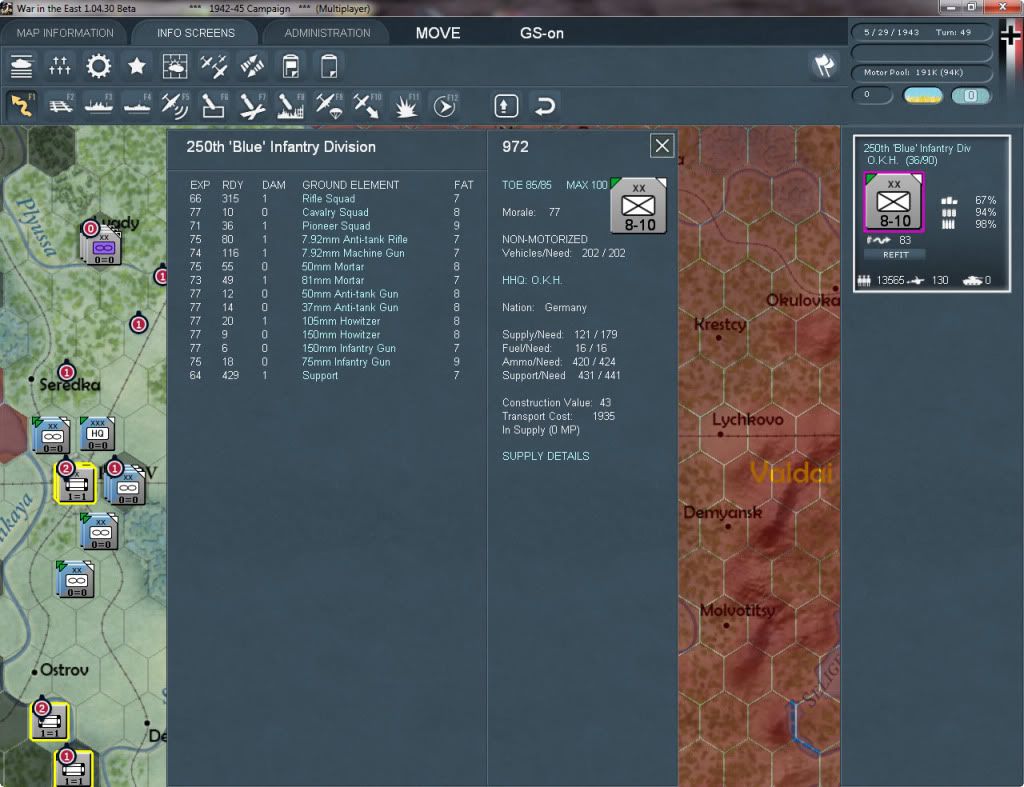Select the F2 rail movement mode icon
The image size is (1024, 787).
(x=61, y=105)
